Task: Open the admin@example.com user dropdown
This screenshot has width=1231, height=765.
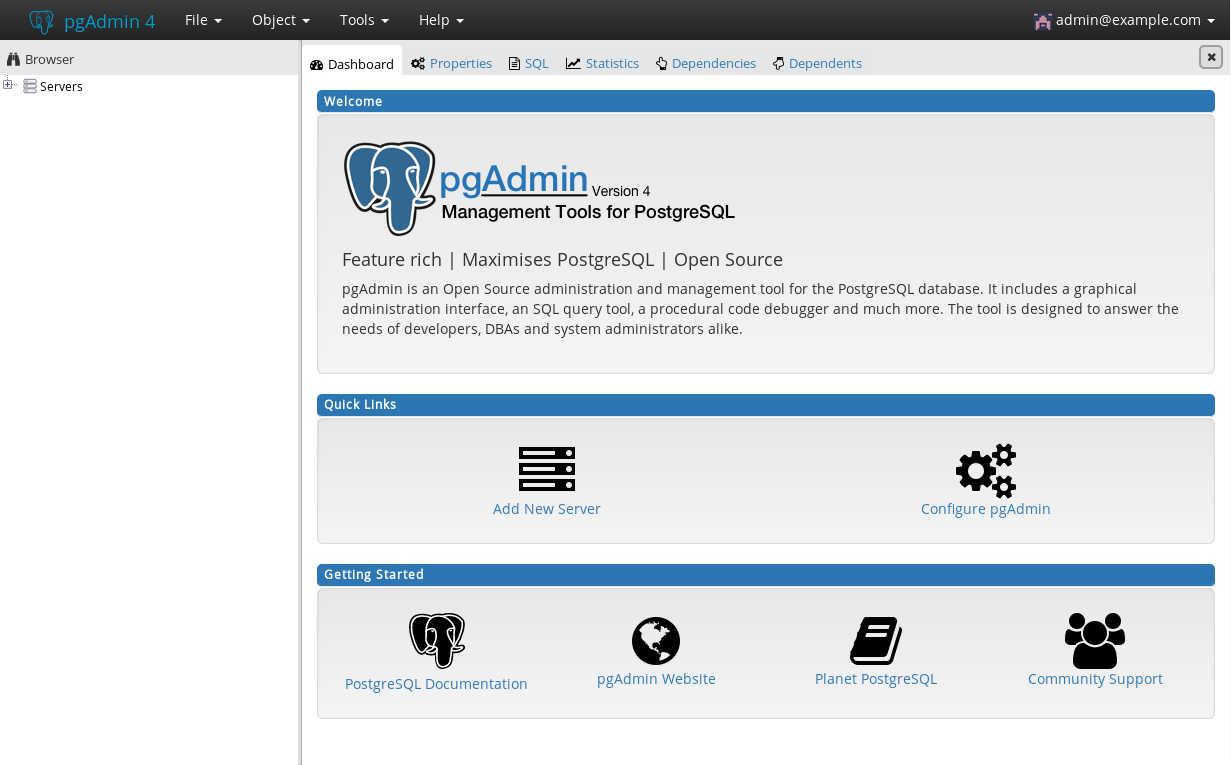Action: coord(1125,20)
